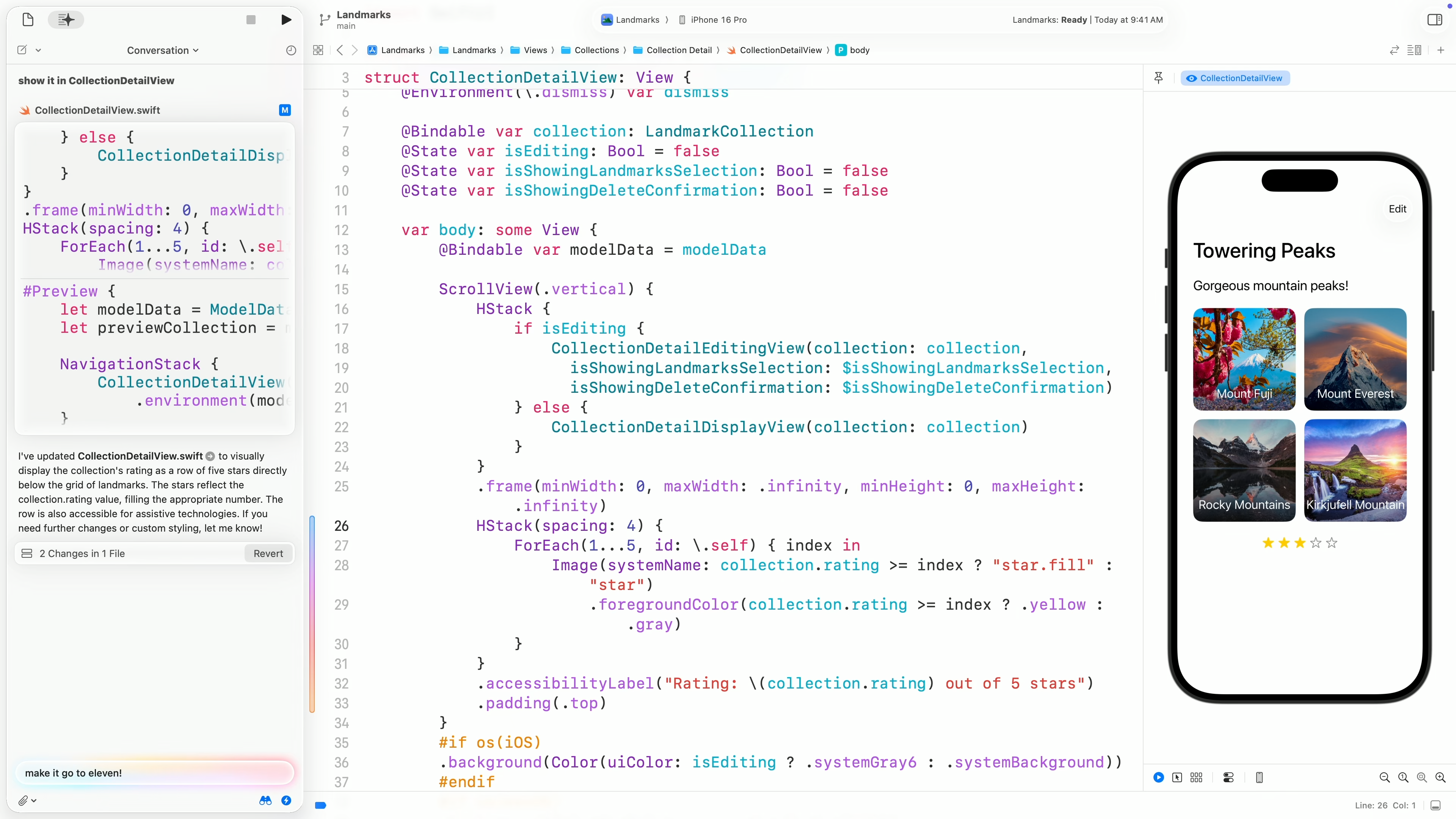Click the Mount Everest thumbnail in preview
Screen dimensions: 1456x819
(1355, 359)
